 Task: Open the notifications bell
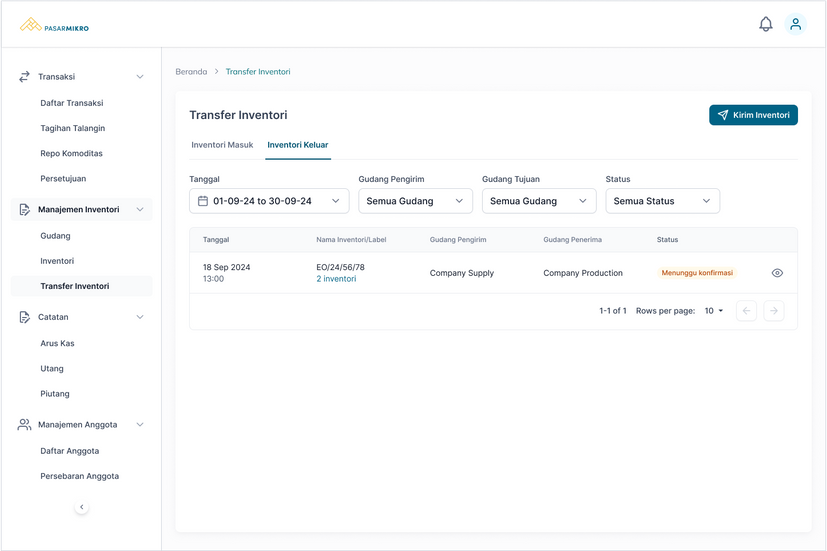pos(766,24)
